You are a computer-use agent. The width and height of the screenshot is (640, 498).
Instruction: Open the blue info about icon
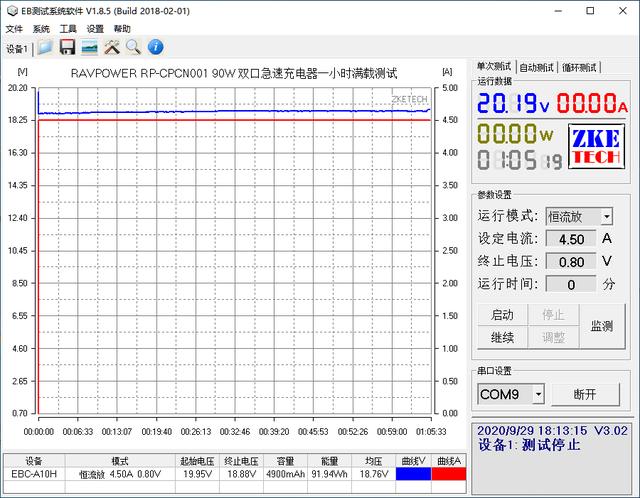click(155, 47)
